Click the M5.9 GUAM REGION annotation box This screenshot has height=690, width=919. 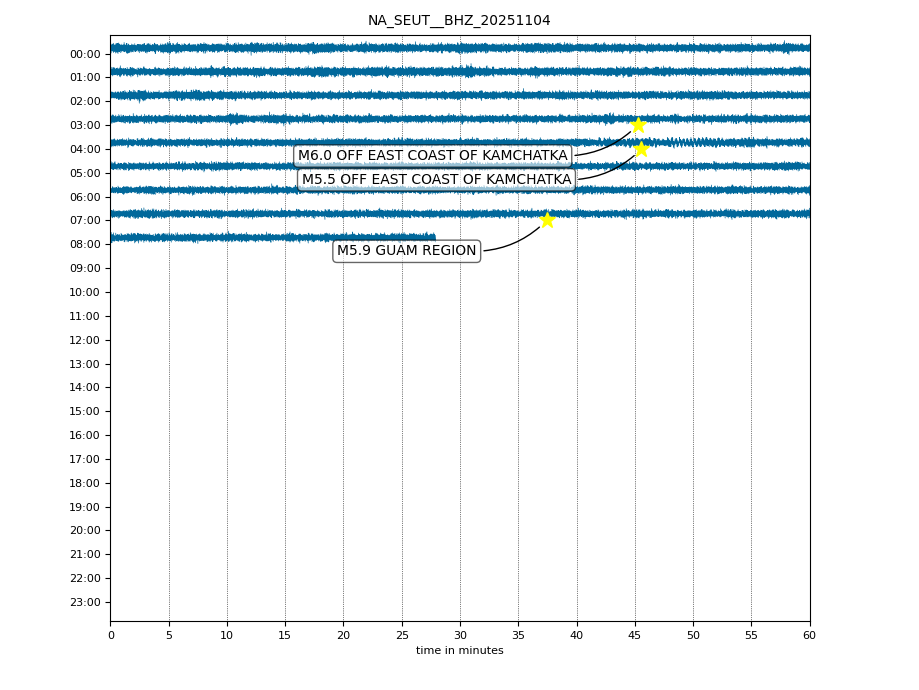click(406, 251)
